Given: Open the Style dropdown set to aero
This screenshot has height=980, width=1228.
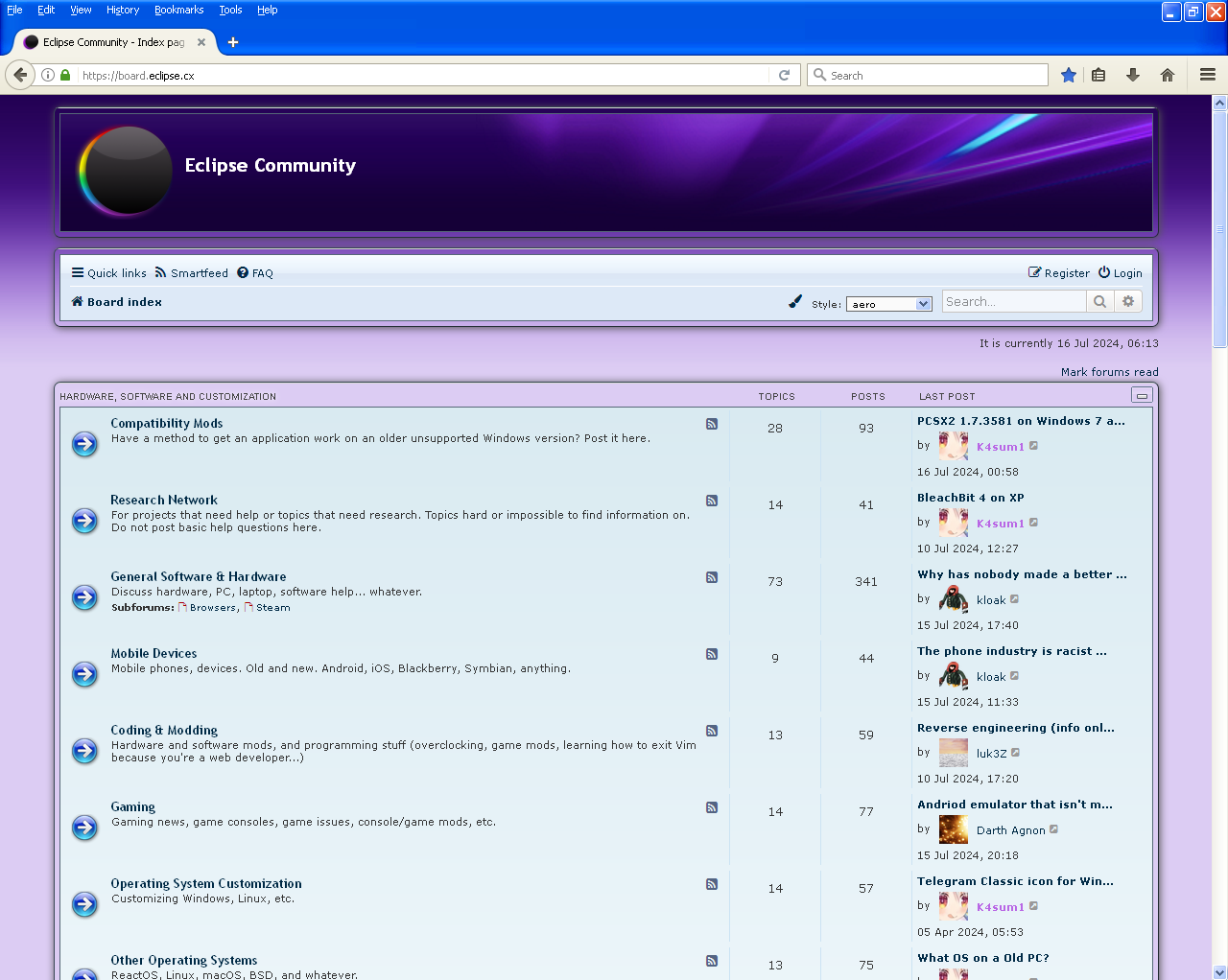Looking at the screenshot, I should click(889, 304).
